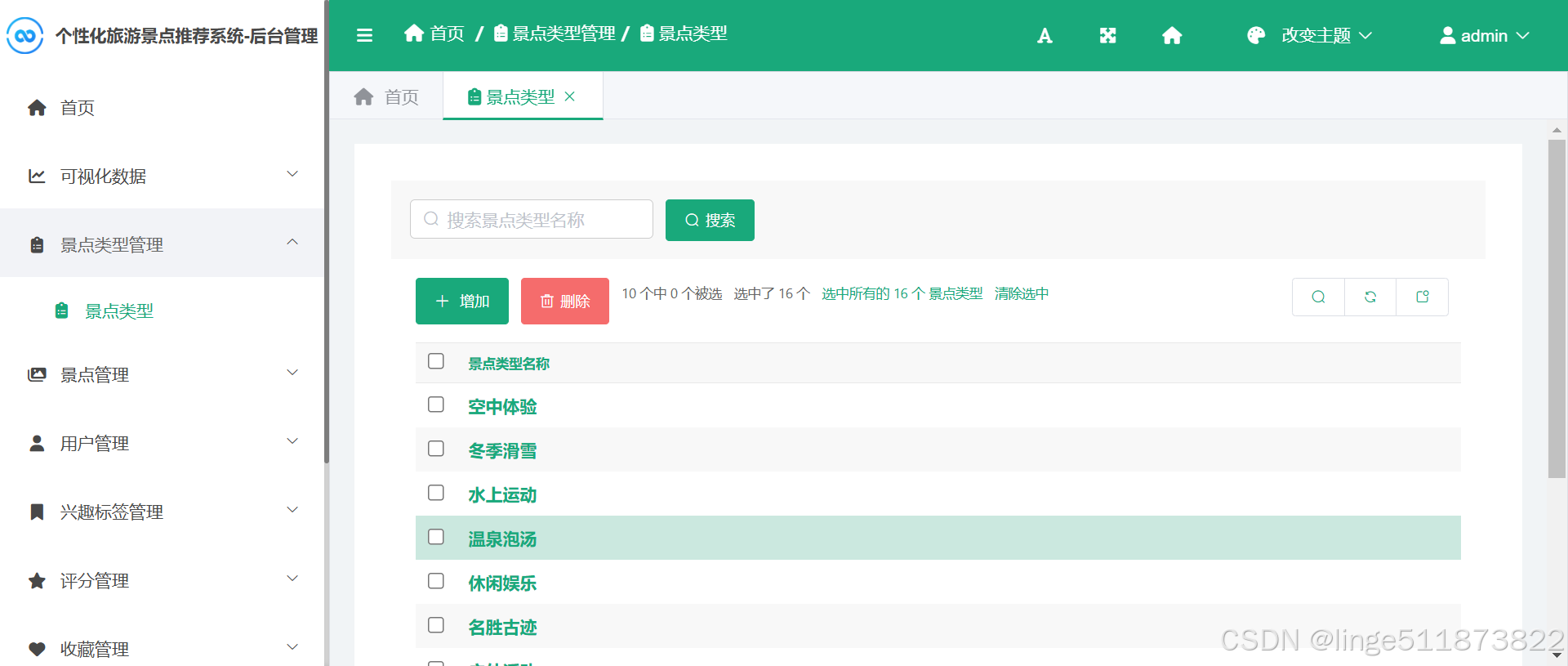Click the 休闲娱乐 type name
This screenshot has width=1568, height=666.
pyautogui.click(x=502, y=583)
